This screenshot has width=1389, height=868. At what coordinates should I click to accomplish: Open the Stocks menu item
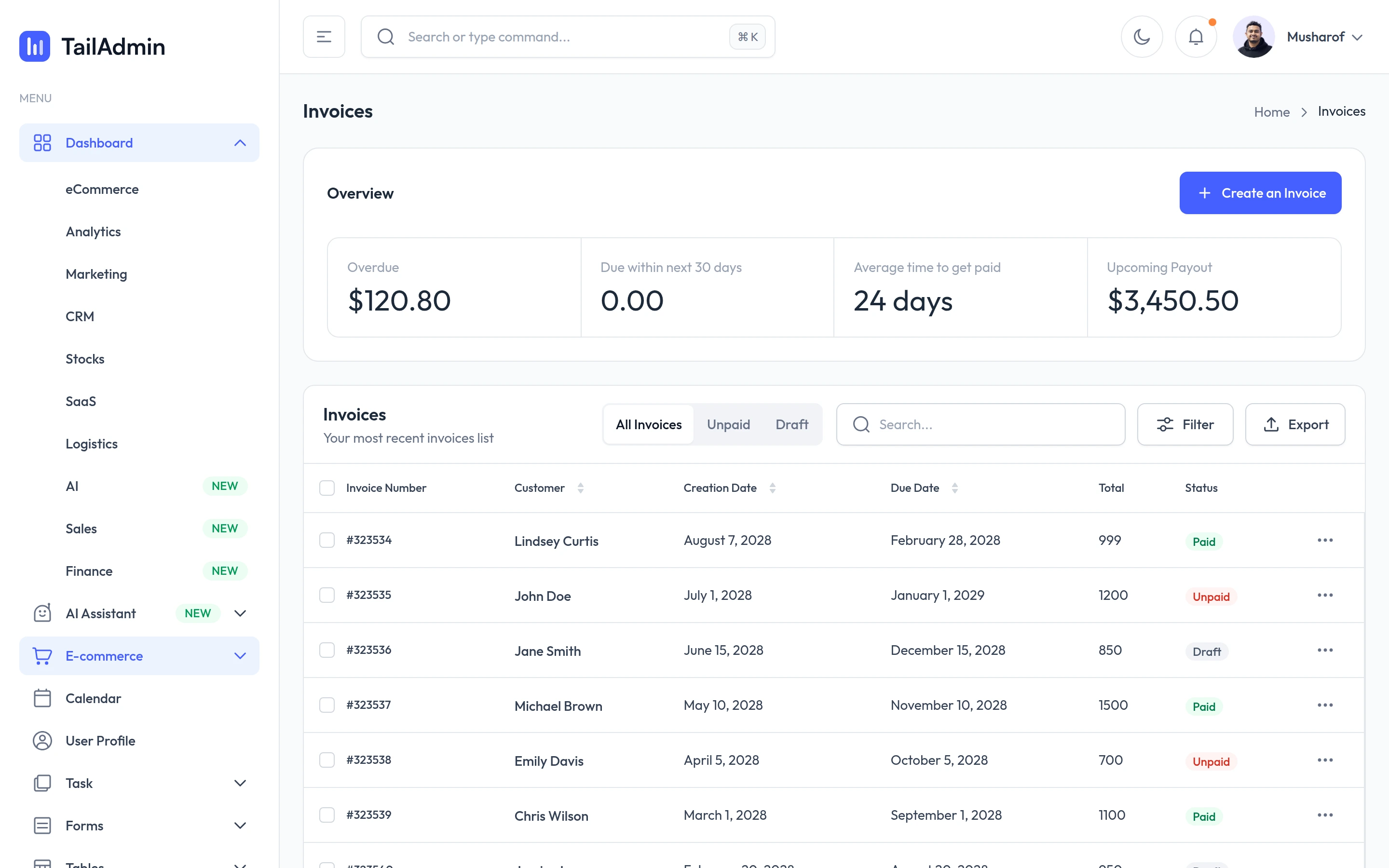(85, 359)
